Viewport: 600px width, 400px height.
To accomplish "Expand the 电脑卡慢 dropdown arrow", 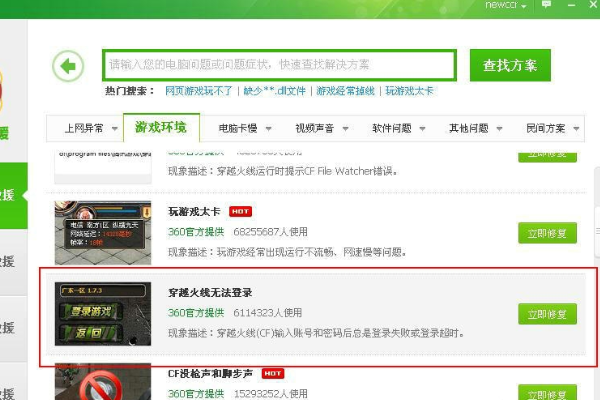I will click(x=268, y=129).
